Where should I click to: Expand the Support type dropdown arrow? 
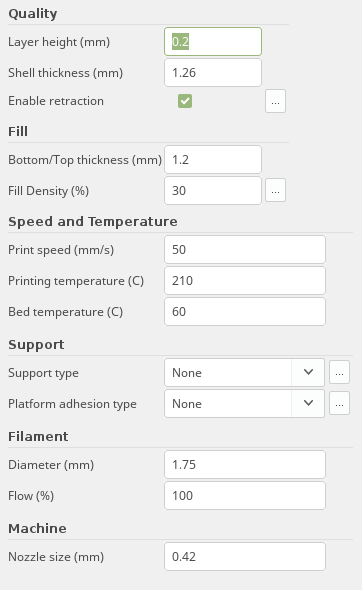[x=308, y=373]
